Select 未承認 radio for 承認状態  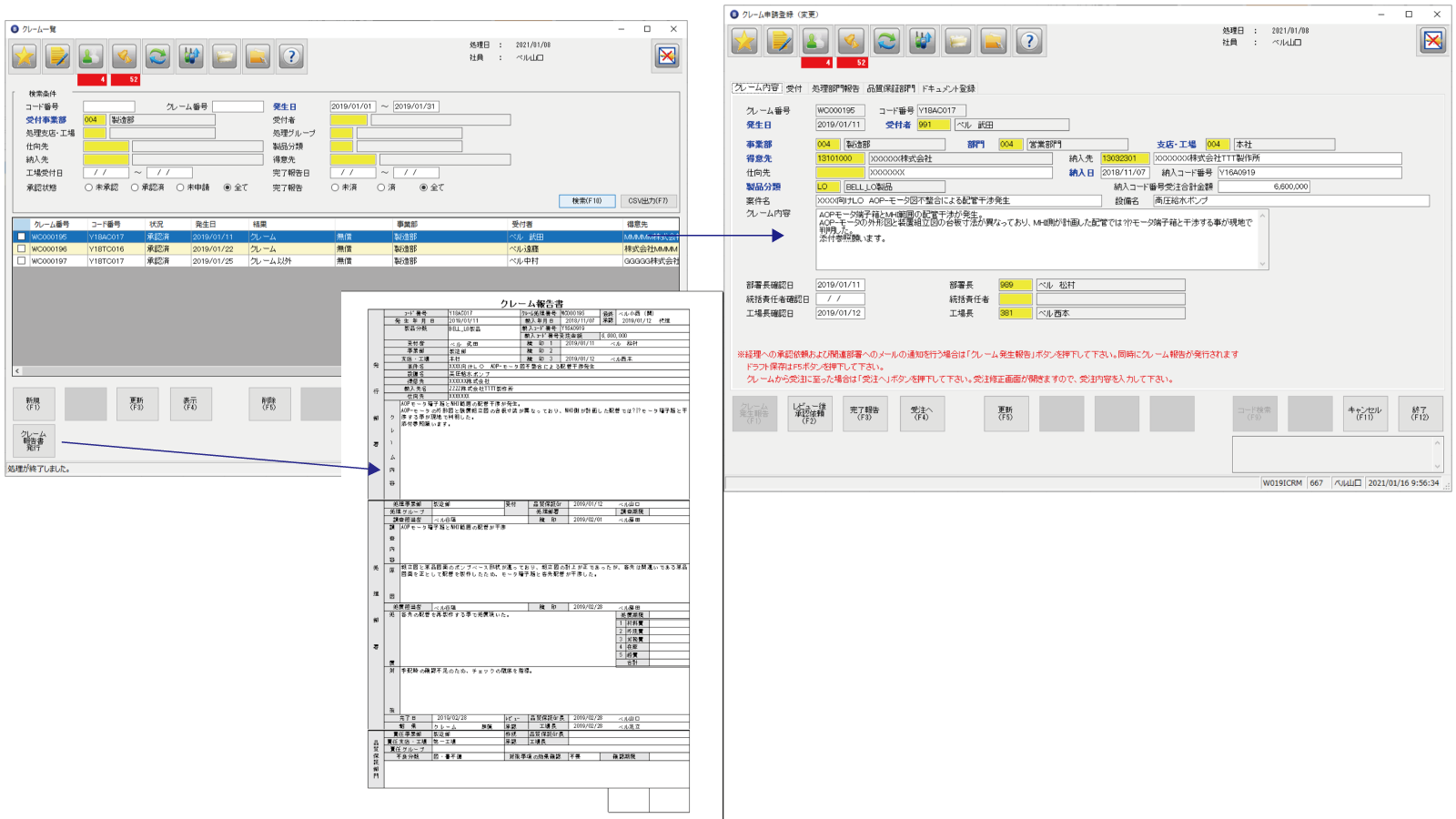89,187
